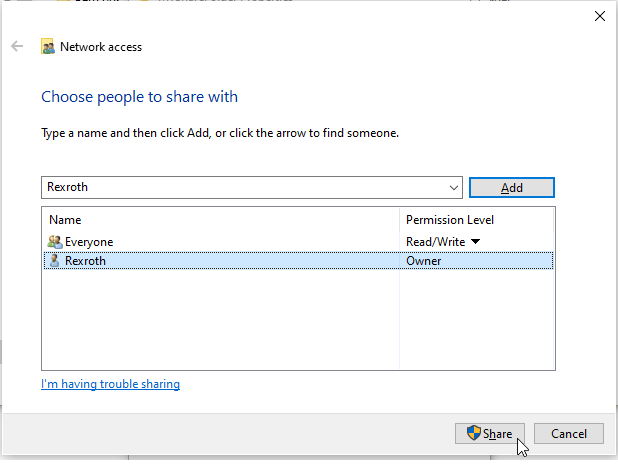618x475 pixels.
Task: Click the Rexroth user account icon
Action: tap(54, 261)
